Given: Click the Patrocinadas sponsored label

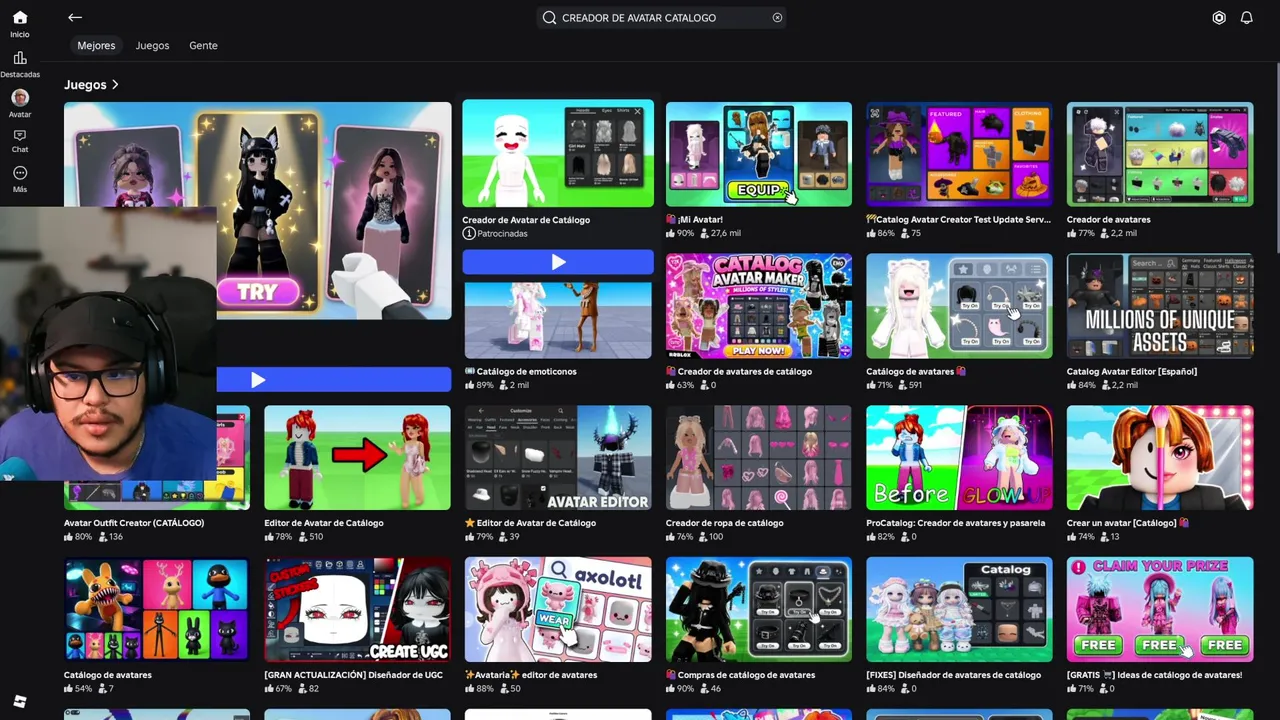Looking at the screenshot, I should 502,234.
